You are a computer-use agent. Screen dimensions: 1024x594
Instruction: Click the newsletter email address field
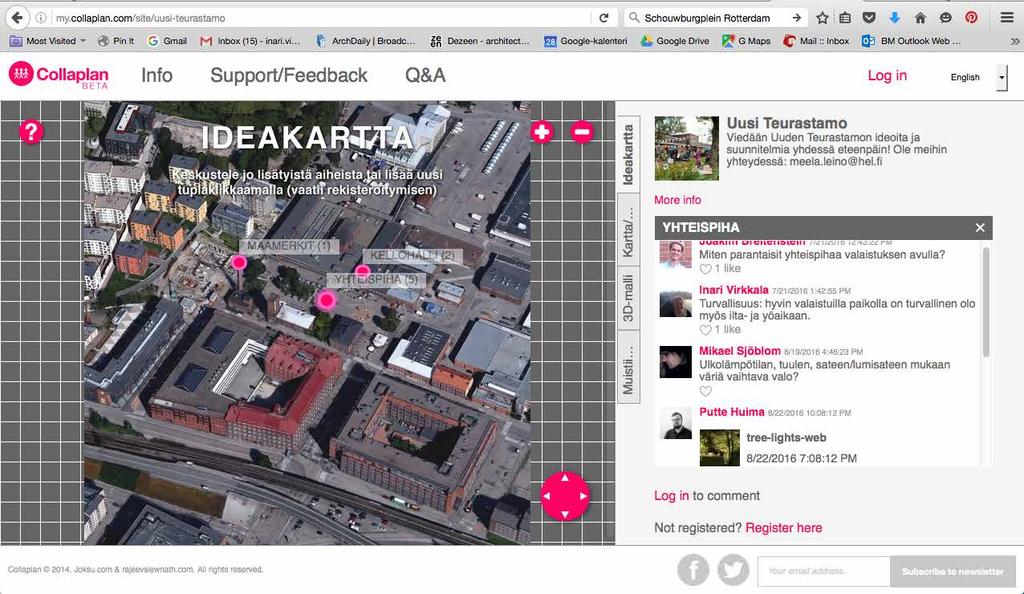[824, 571]
